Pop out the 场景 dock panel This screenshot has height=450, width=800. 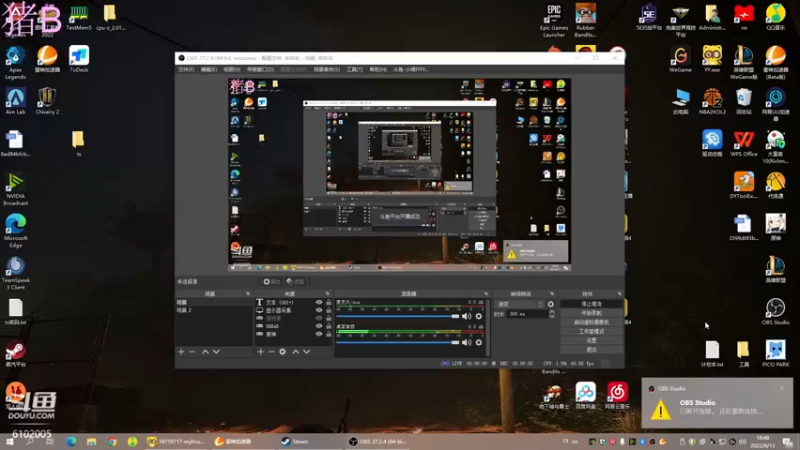[x=248, y=294]
